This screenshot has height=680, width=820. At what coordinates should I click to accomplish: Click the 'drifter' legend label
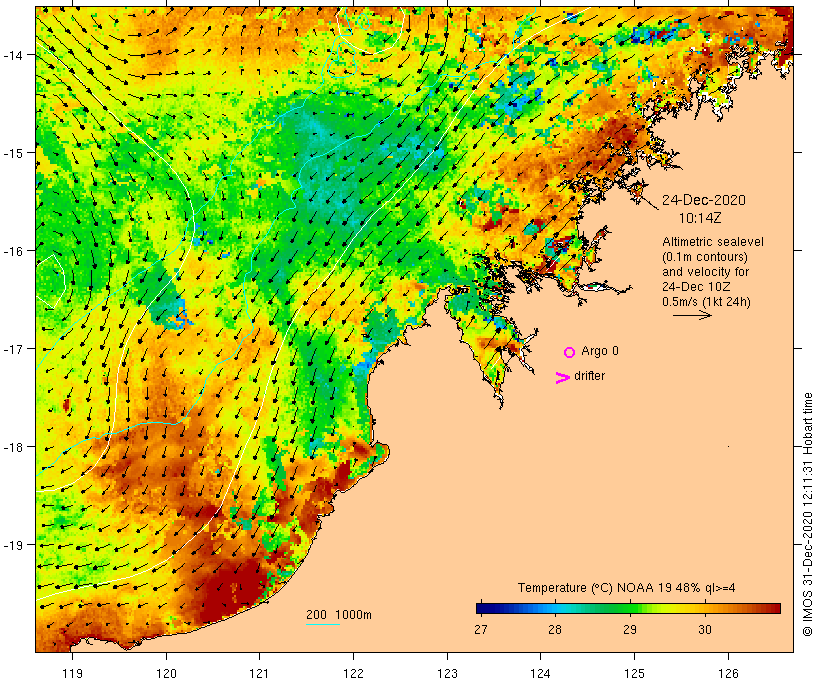pos(589,376)
